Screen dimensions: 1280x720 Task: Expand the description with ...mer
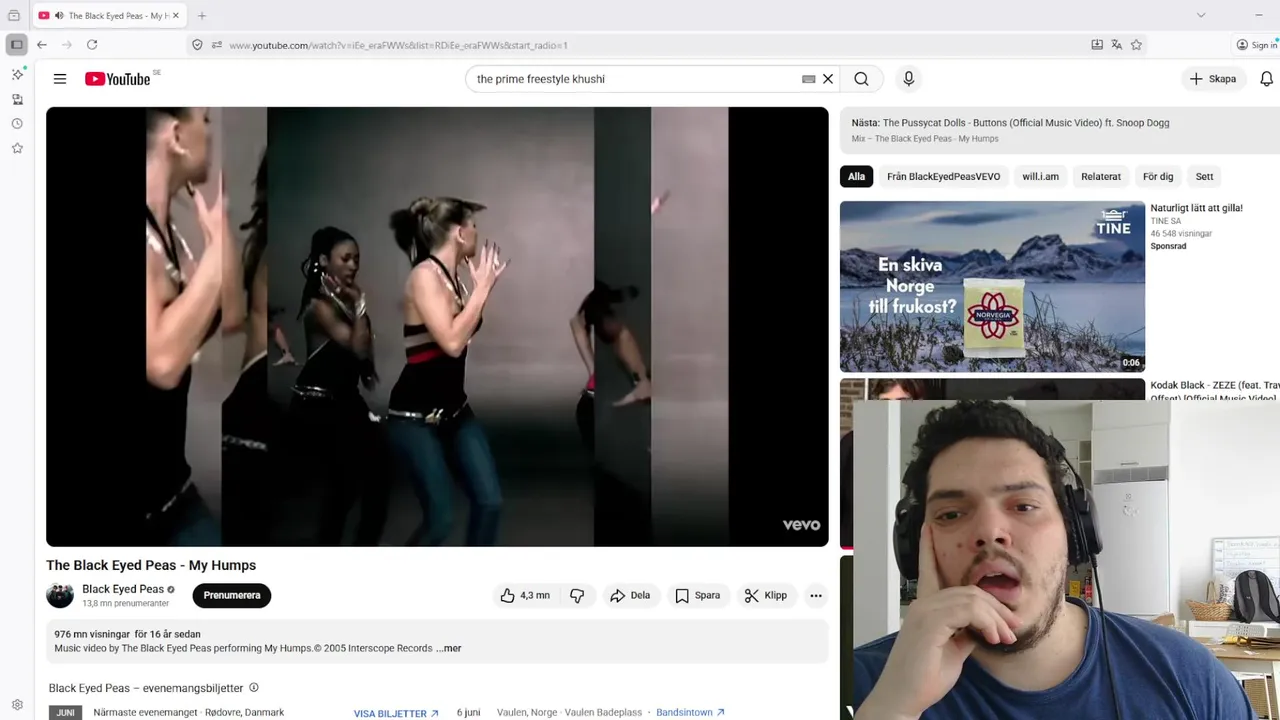pos(449,648)
